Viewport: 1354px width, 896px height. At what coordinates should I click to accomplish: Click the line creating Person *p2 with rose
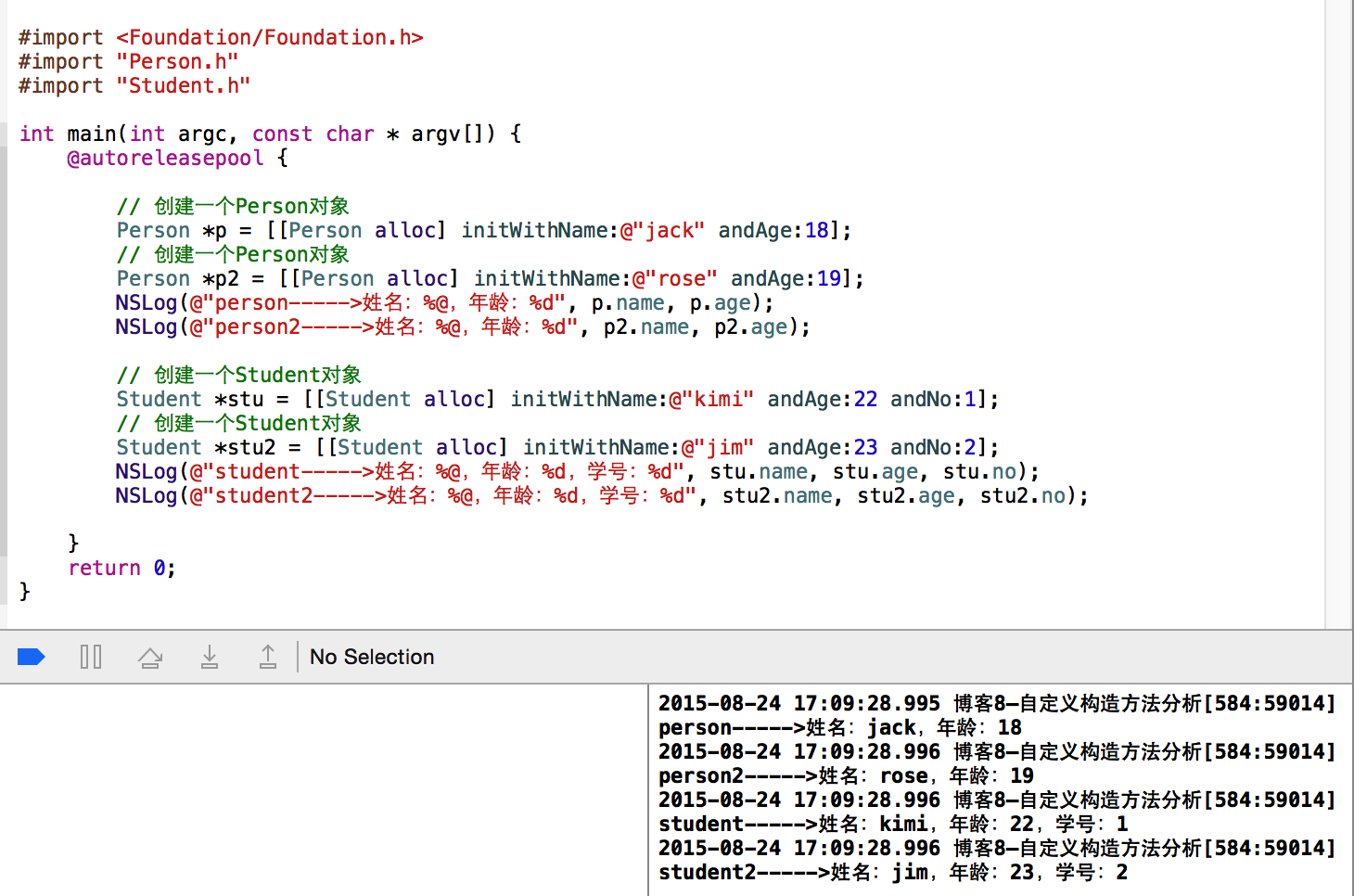(x=490, y=278)
